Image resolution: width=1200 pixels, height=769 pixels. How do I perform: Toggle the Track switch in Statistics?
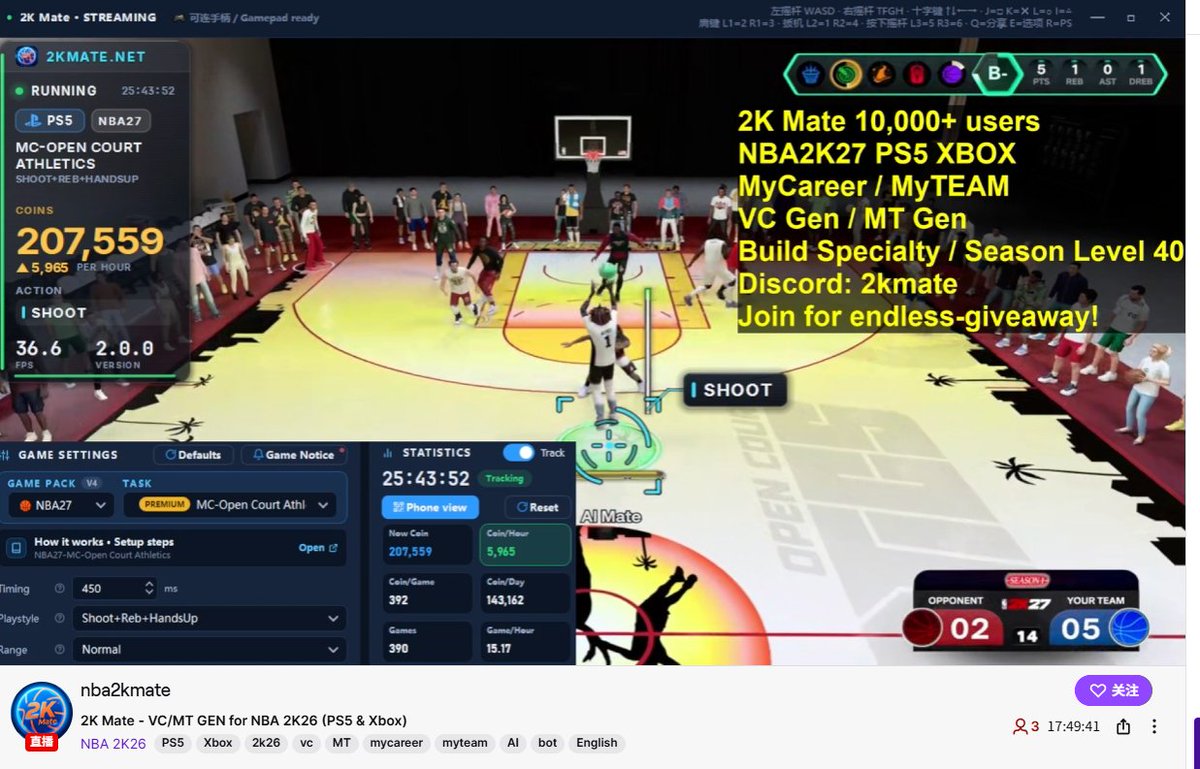pyautogui.click(x=518, y=452)
